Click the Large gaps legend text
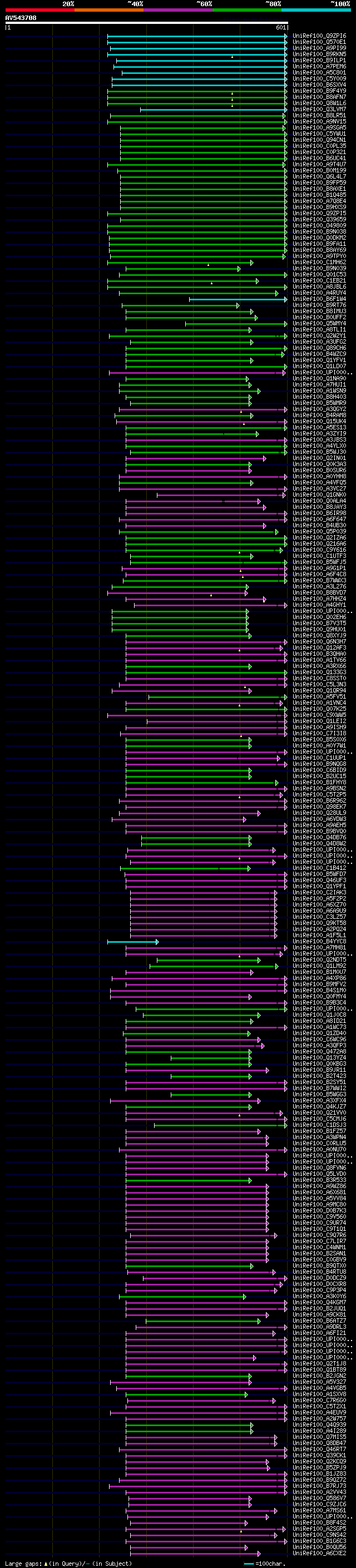 24,1563
